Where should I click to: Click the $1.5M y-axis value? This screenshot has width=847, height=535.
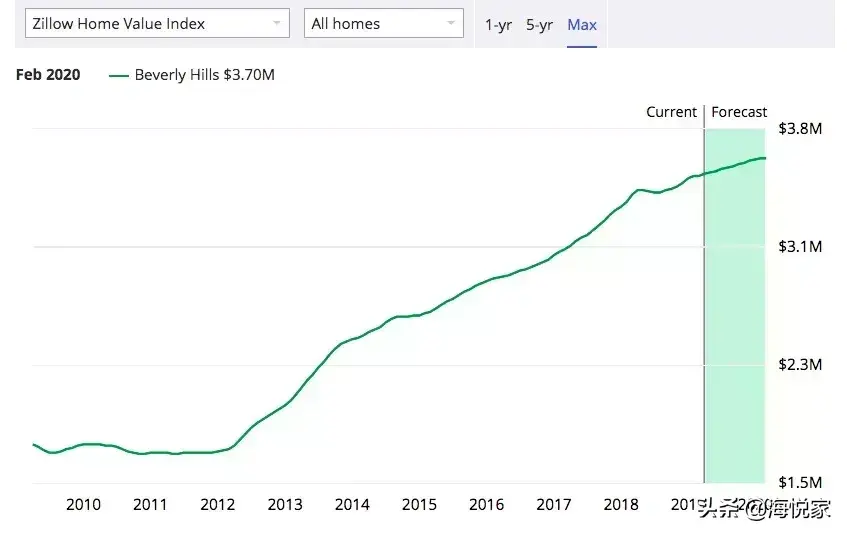(800, 483)
